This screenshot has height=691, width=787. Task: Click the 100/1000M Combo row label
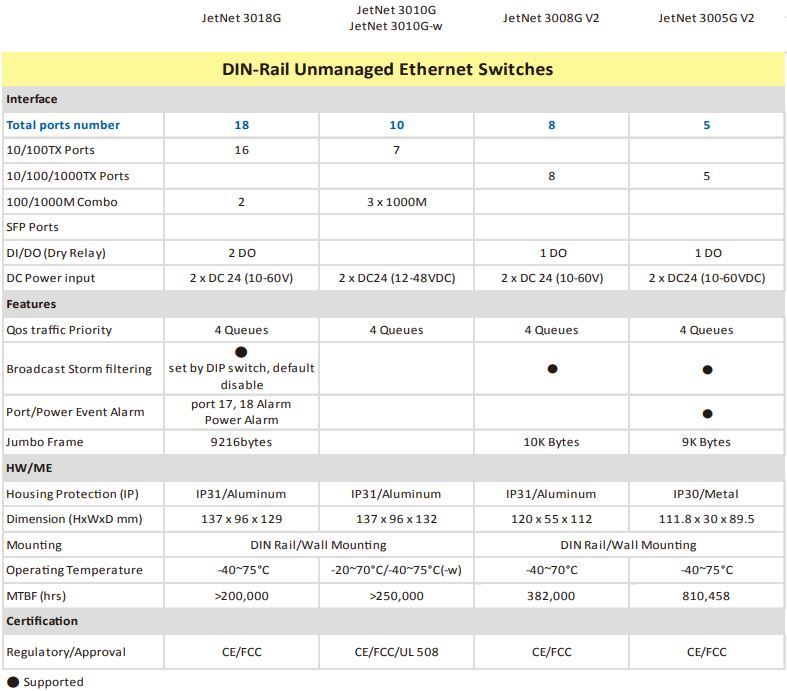click(x=62, y=202)
